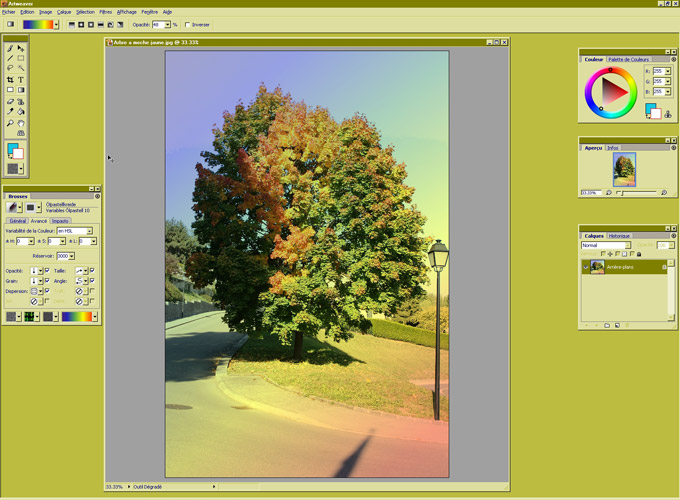This screenshot has height=500, width=680.
Task: Switch to the Général tab in Brosses
Action: tap(17, 221)
